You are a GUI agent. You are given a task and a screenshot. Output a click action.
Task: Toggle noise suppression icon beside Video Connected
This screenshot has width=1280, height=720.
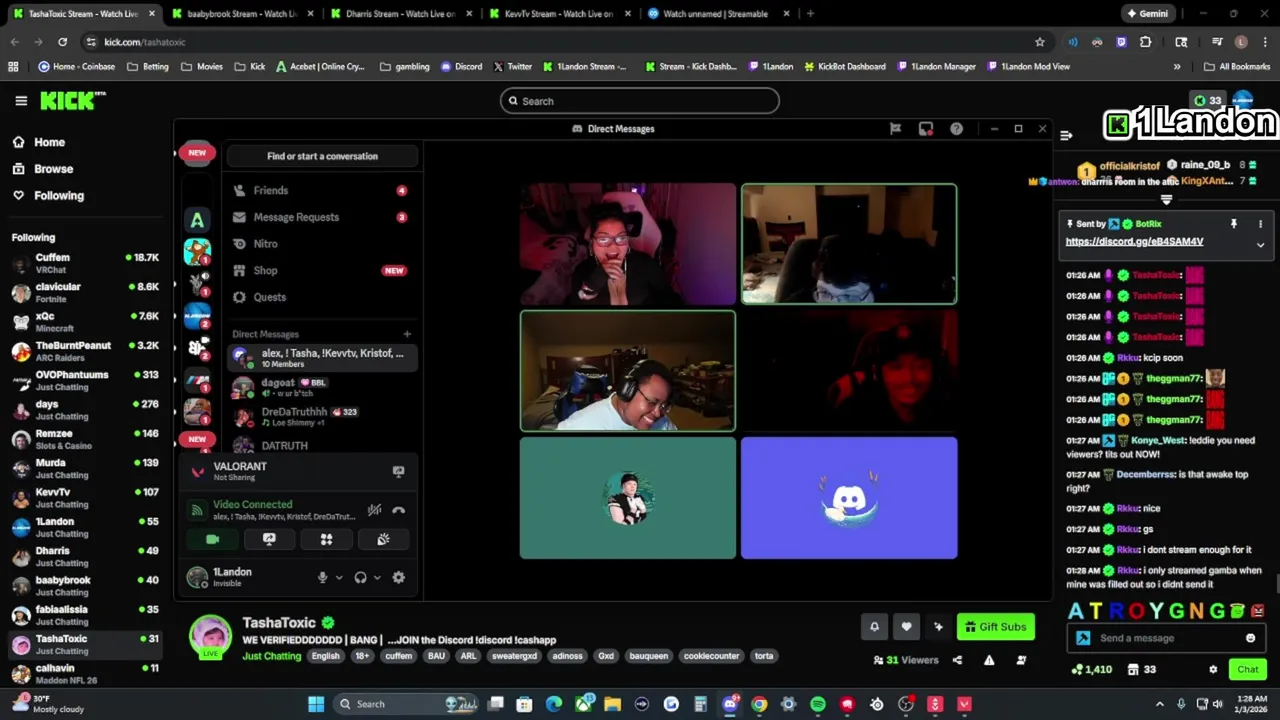[374, 510]
